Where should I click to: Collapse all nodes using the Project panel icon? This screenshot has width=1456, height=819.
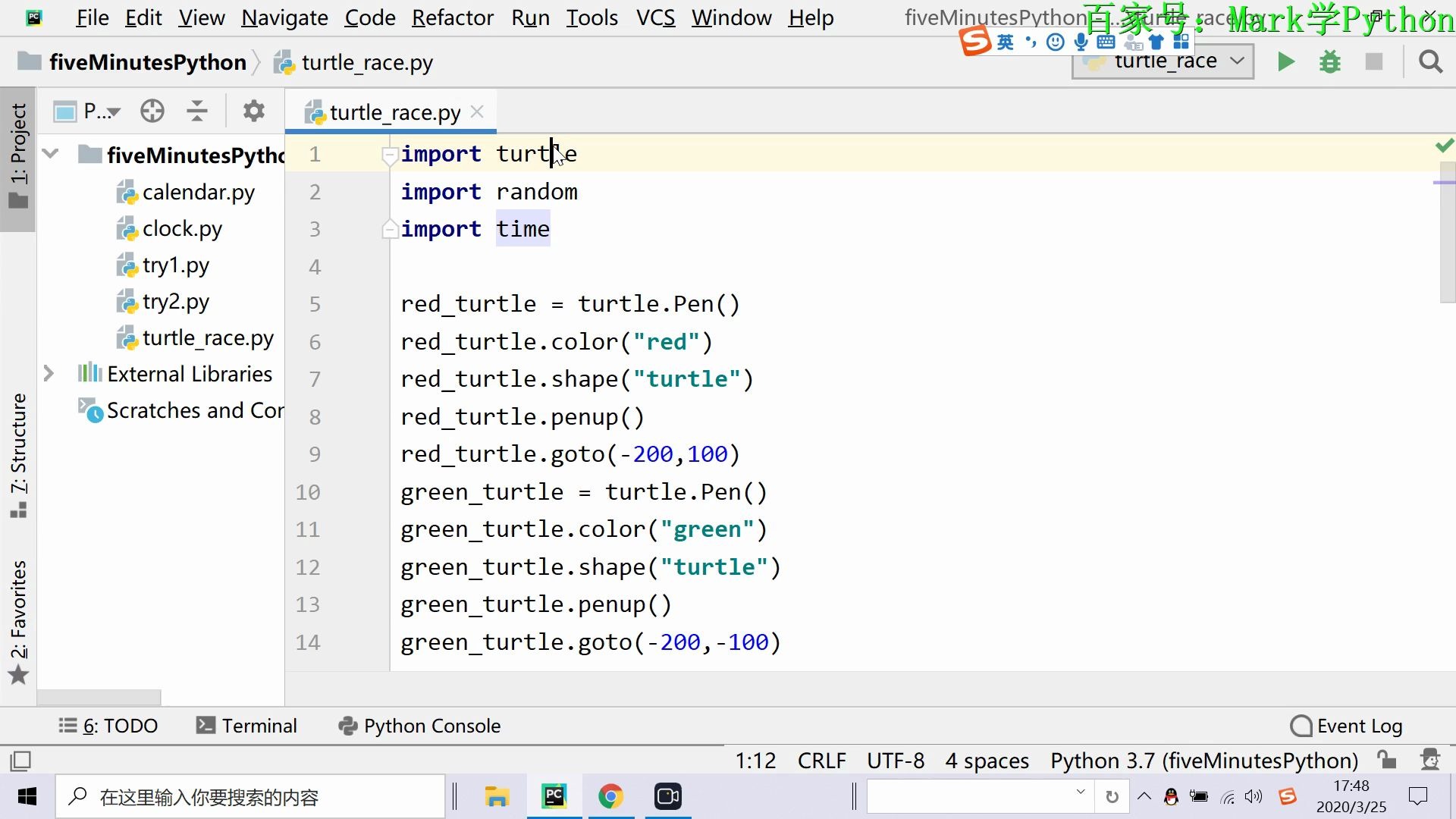pos(196,111)
